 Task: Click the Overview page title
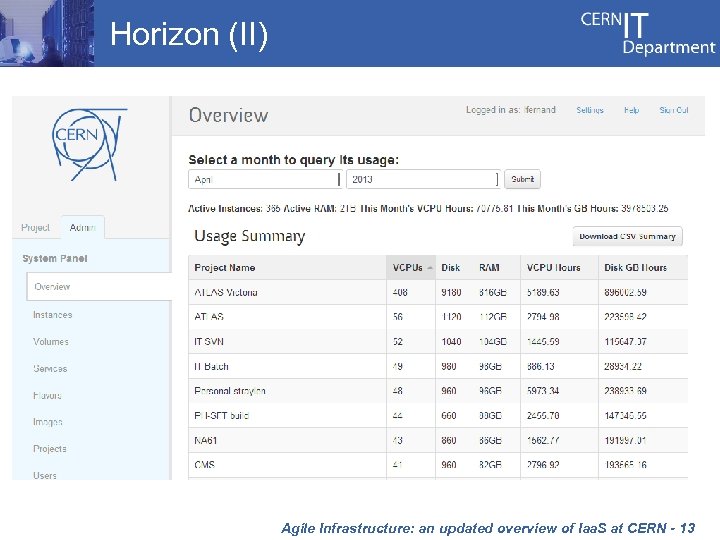228,115
